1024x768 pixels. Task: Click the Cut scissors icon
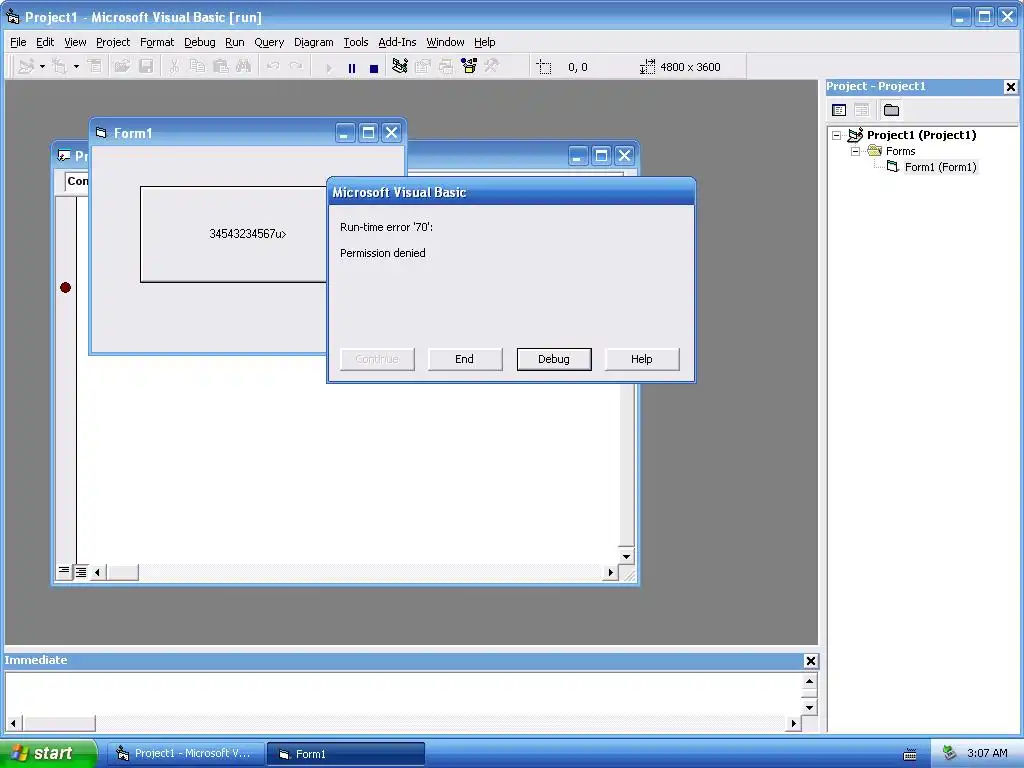tap(174, 67)
